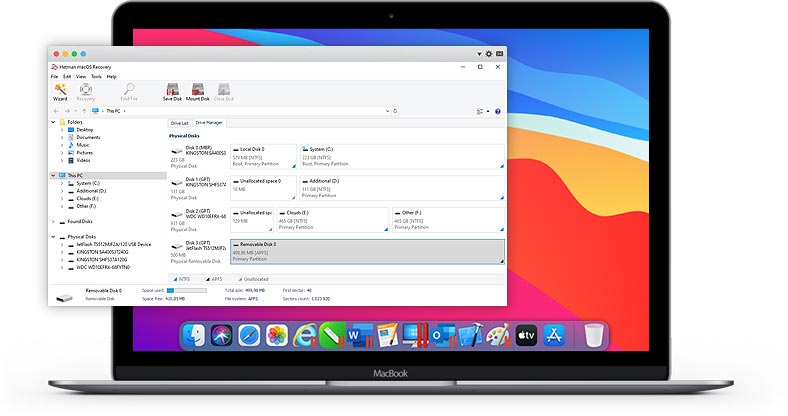This screenshot has height=416, width=788.
Task: Select the Additional (D:) partition block
Action: (x=402, y=188)
